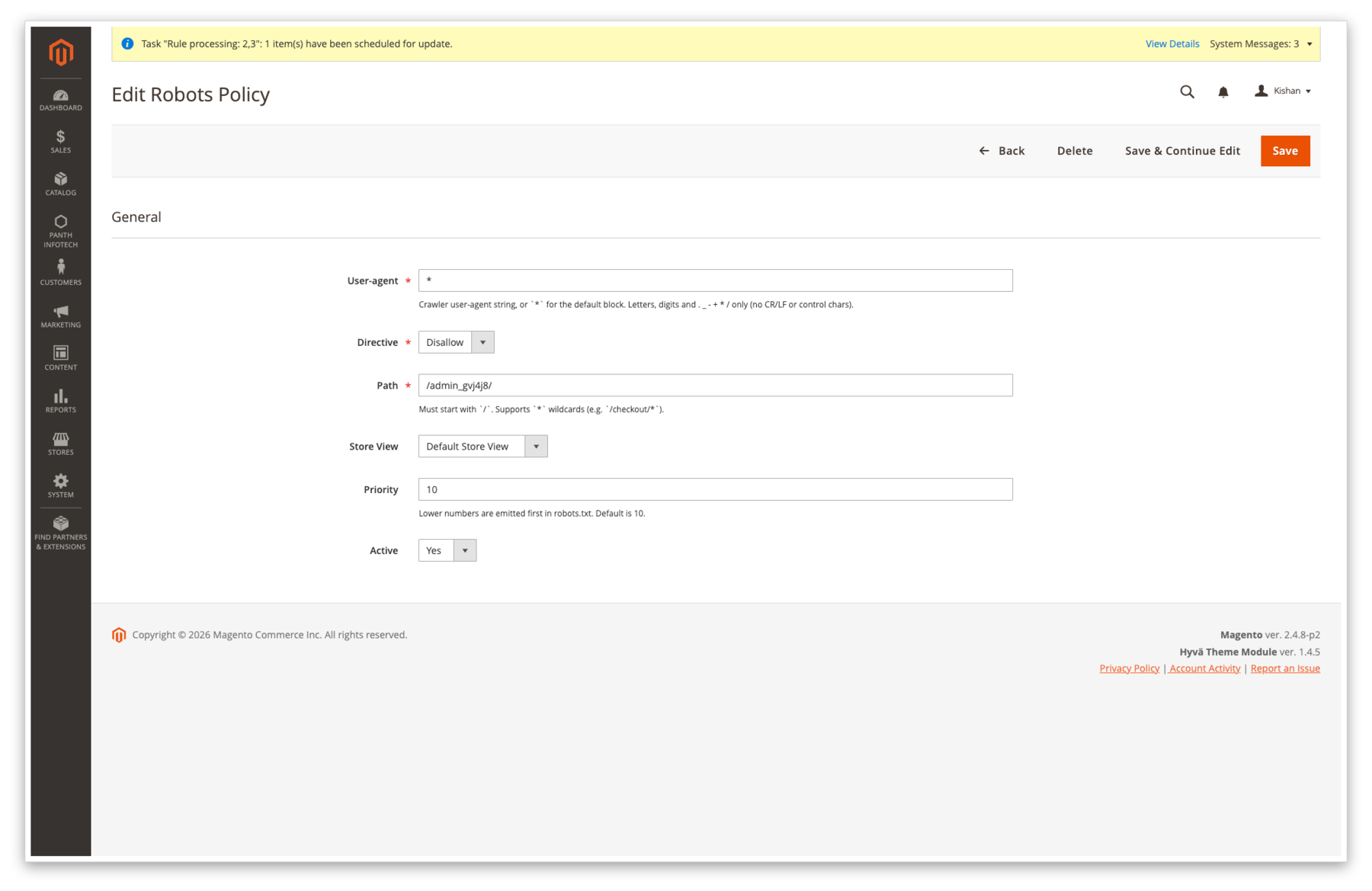Screen dimensions: 1372x891
Task: Click the notifications bell icon
Action: click(1223, 91)
